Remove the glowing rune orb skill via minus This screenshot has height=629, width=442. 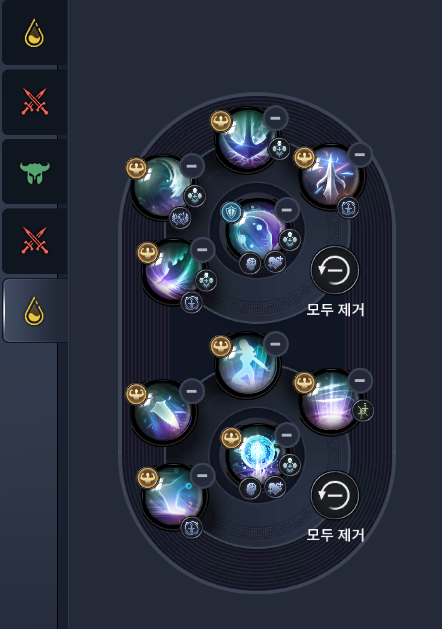pyautogui.click(x=286, y=435)
